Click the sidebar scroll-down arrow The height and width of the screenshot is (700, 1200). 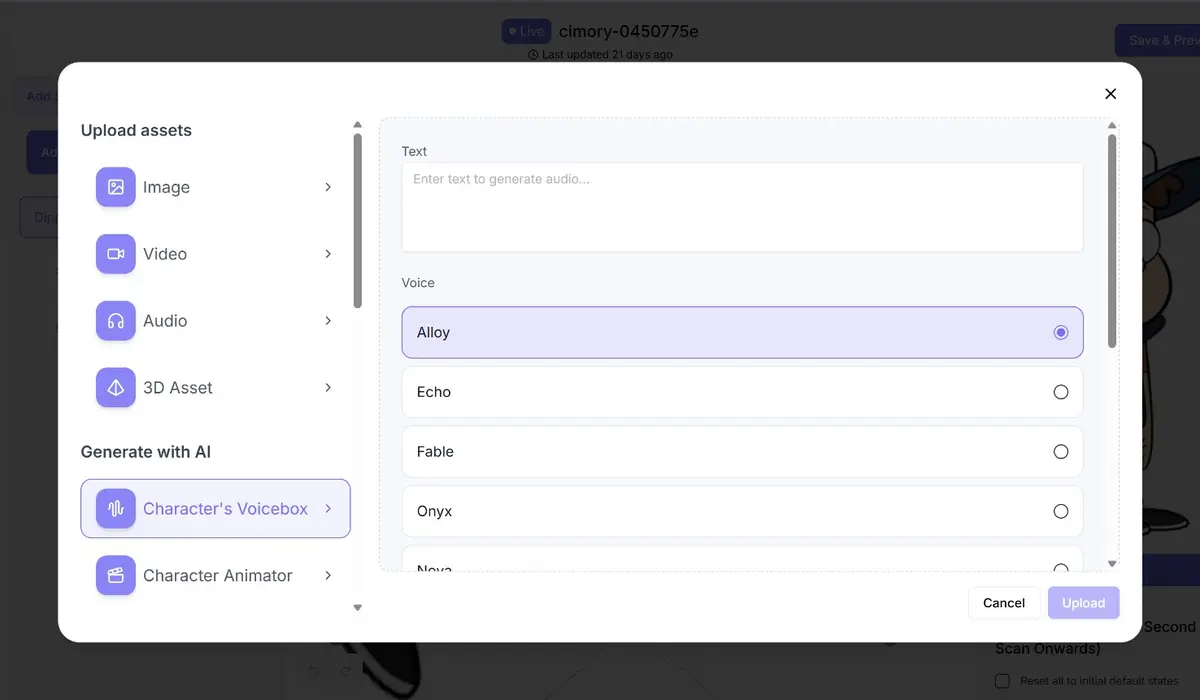(x=358, y=607)
